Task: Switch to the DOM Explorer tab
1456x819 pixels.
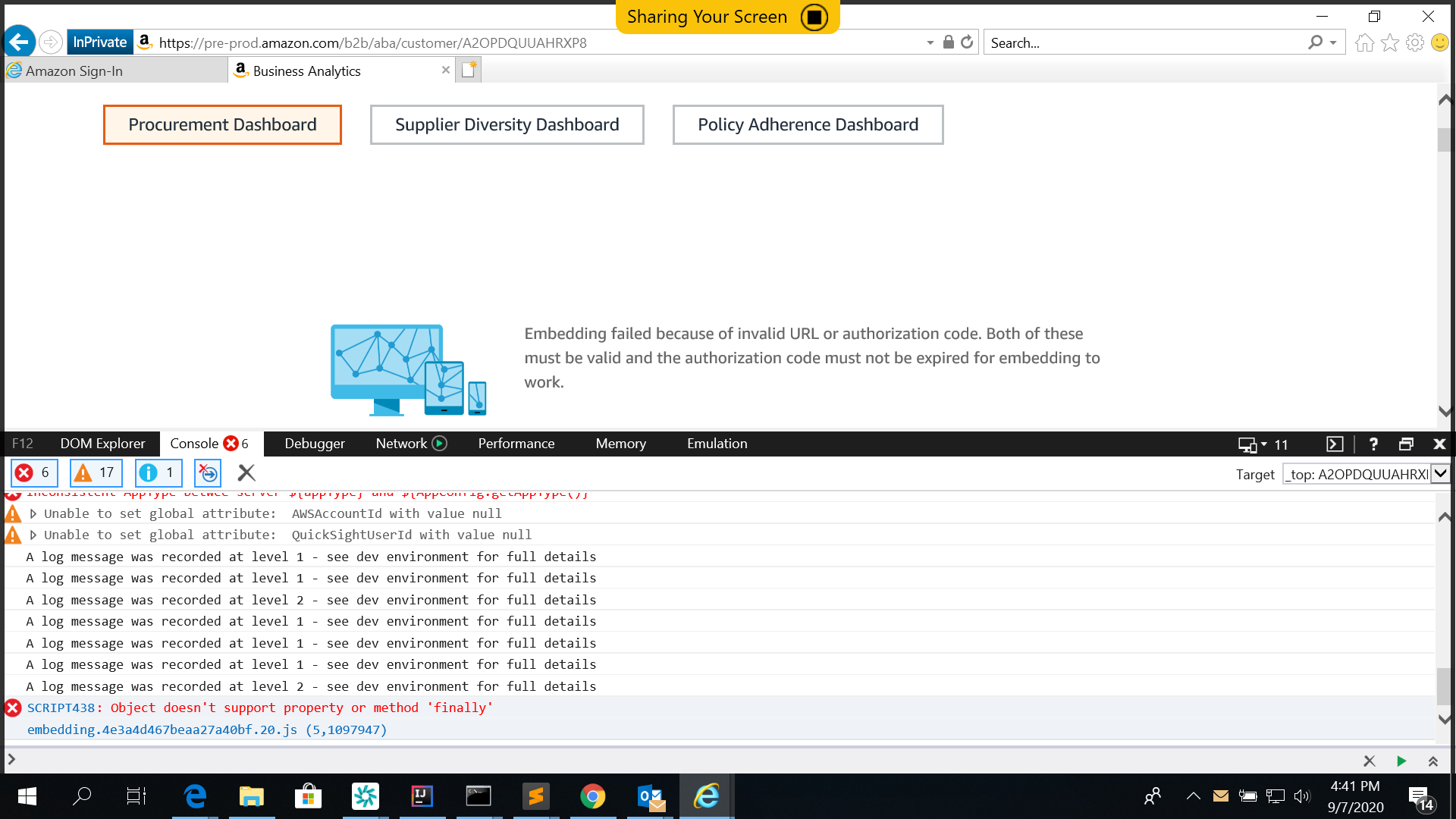Action: [102, 444]
